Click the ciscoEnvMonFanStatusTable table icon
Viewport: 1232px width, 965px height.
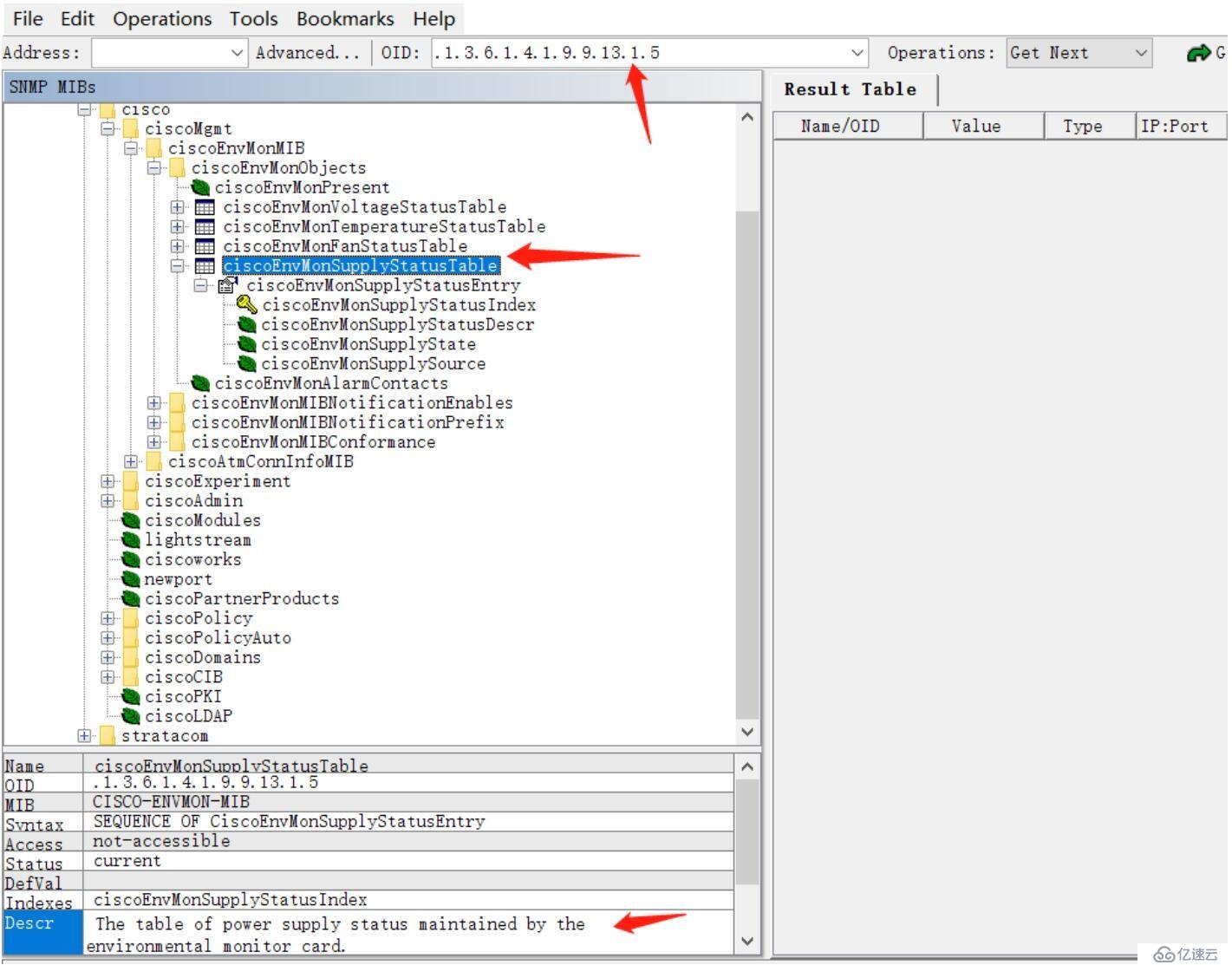click(205, 246)
